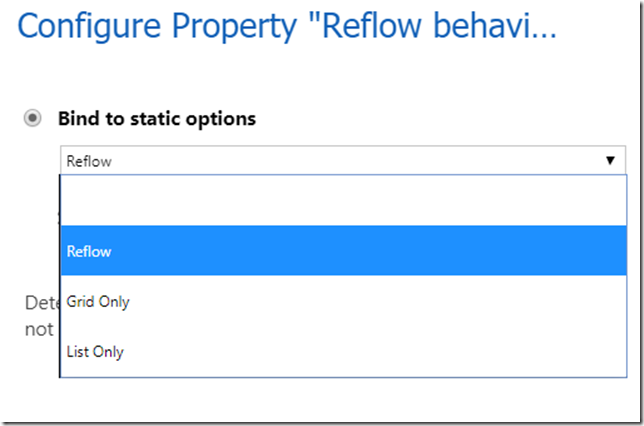Click the partially hidden "not" text
Image resolution: width=644 pixels, height=426 pixels.
coord(39,329)
